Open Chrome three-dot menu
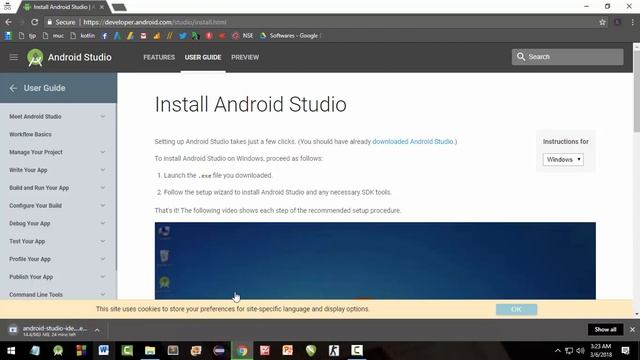 point(632,22)
